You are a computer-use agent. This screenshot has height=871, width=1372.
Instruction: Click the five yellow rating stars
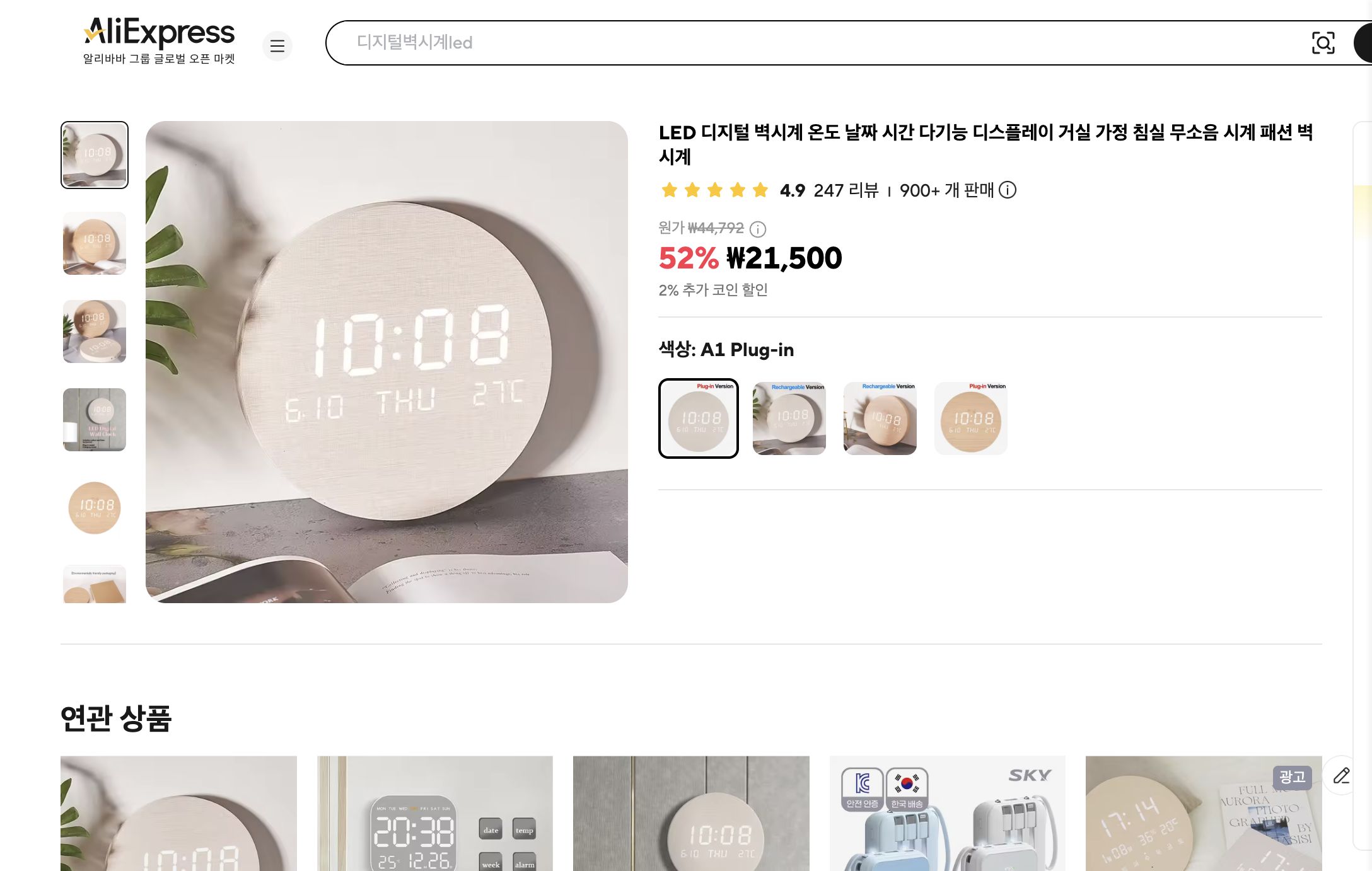[713, 190]
